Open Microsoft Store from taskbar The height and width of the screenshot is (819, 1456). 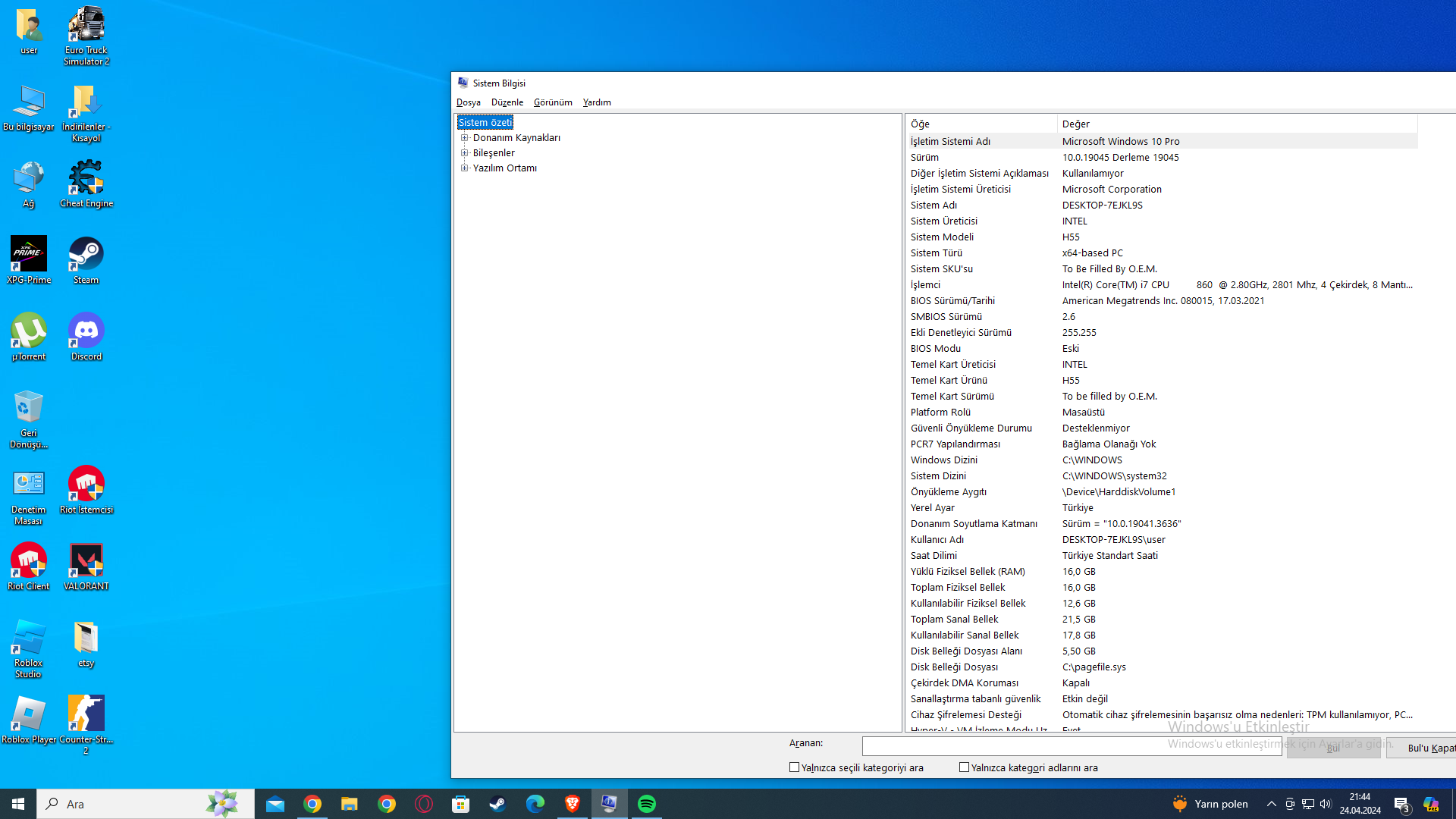click(x=461, y=804)
